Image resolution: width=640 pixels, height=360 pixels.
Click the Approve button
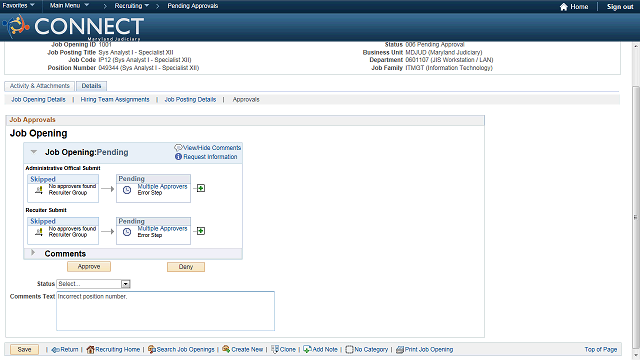(89, 267)
